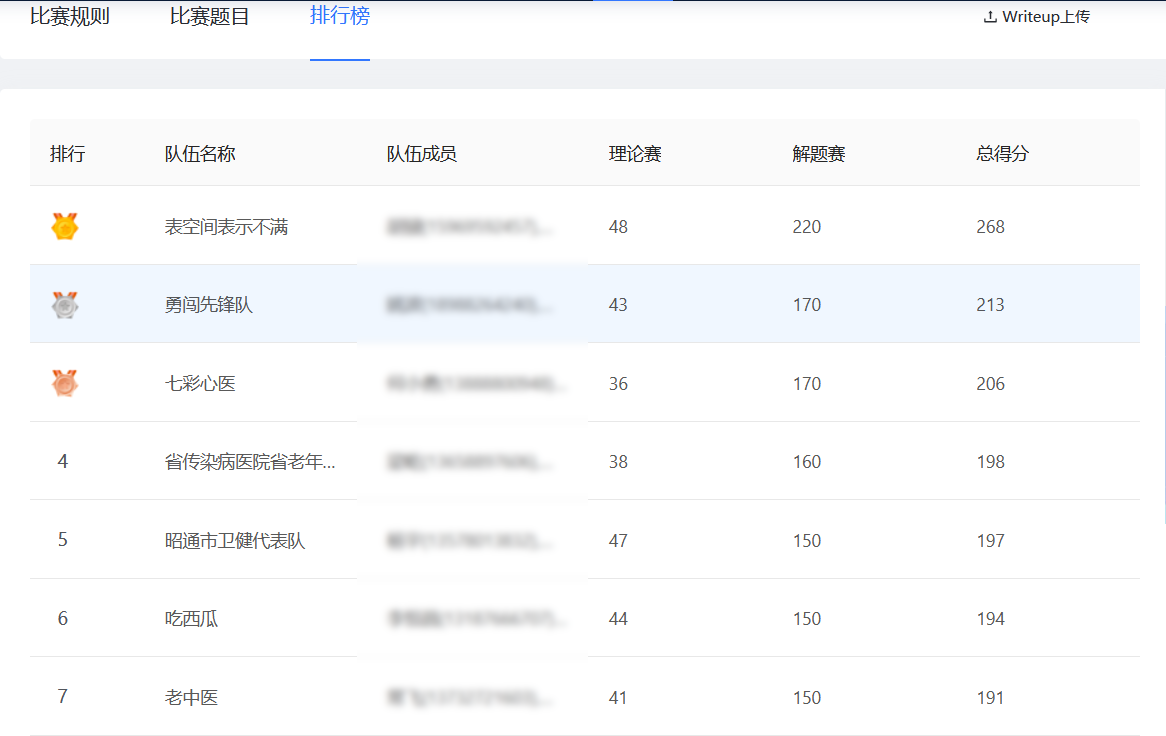Select the 勇闯先锋队 team row
The image size is (1166, 736).
coord(209,305)
